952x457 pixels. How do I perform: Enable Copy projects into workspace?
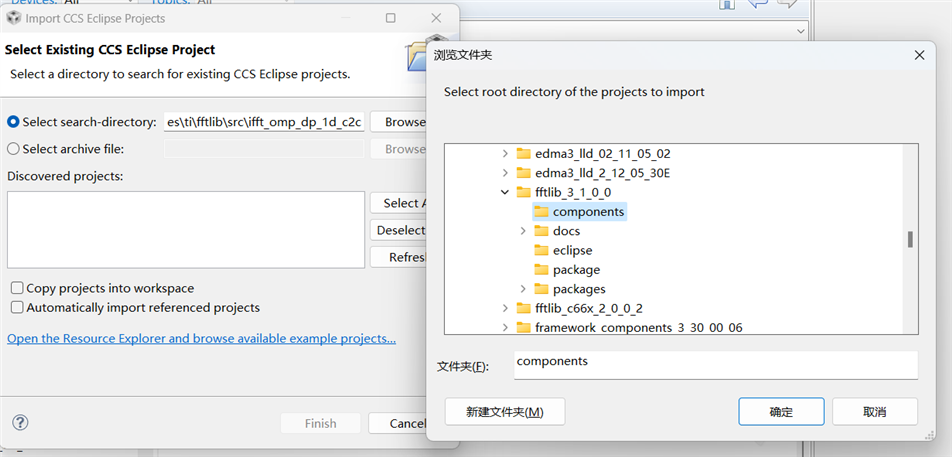click(x=16, y=288)
